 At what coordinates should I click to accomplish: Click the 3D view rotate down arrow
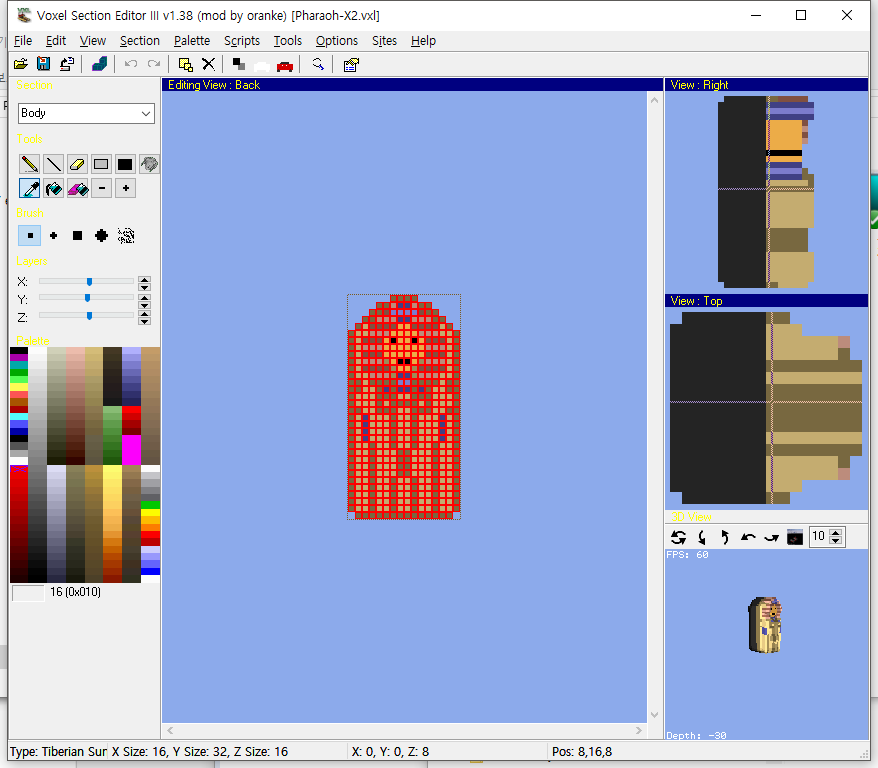point(702,537)
